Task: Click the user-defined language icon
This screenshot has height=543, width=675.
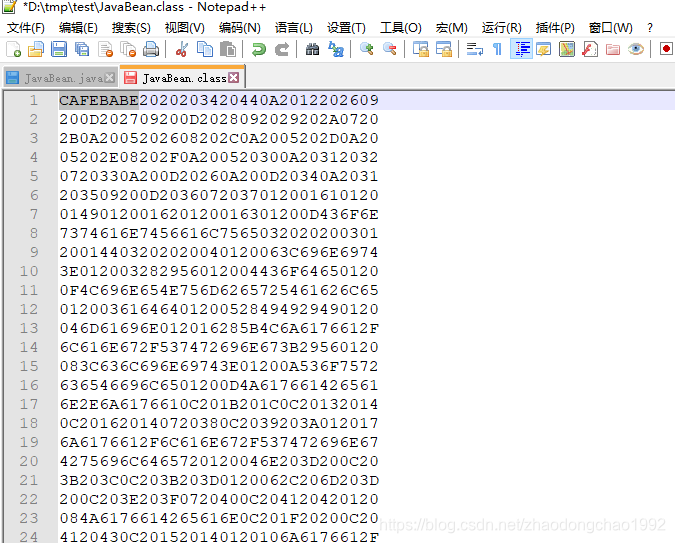Action: pyautogui.click(x=544, y=49)
